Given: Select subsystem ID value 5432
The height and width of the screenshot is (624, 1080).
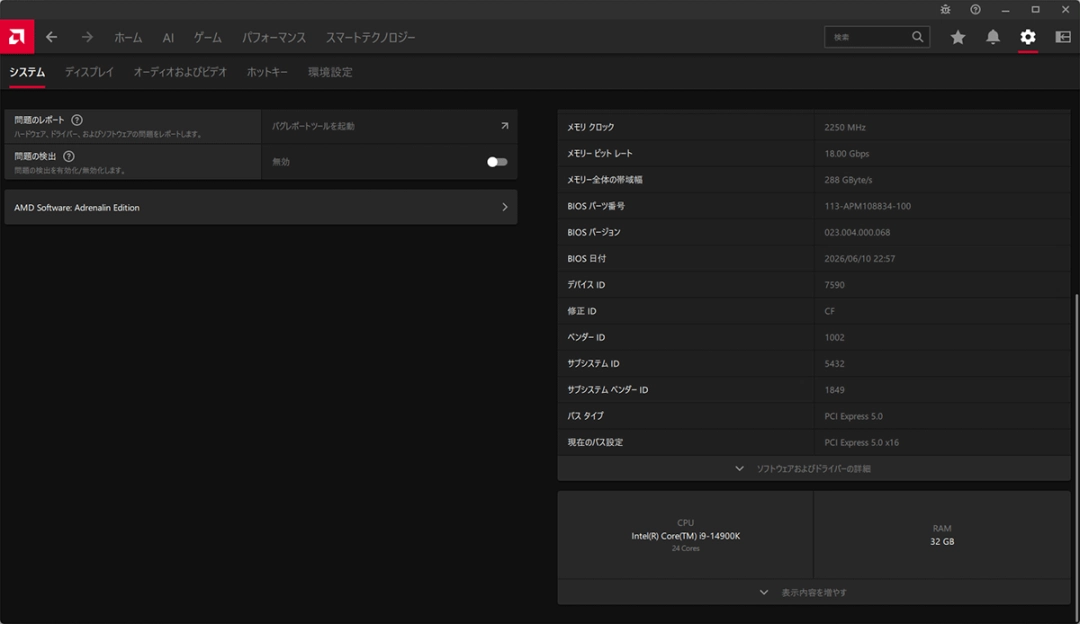Looking at the screenshot, I should point(834,363).
